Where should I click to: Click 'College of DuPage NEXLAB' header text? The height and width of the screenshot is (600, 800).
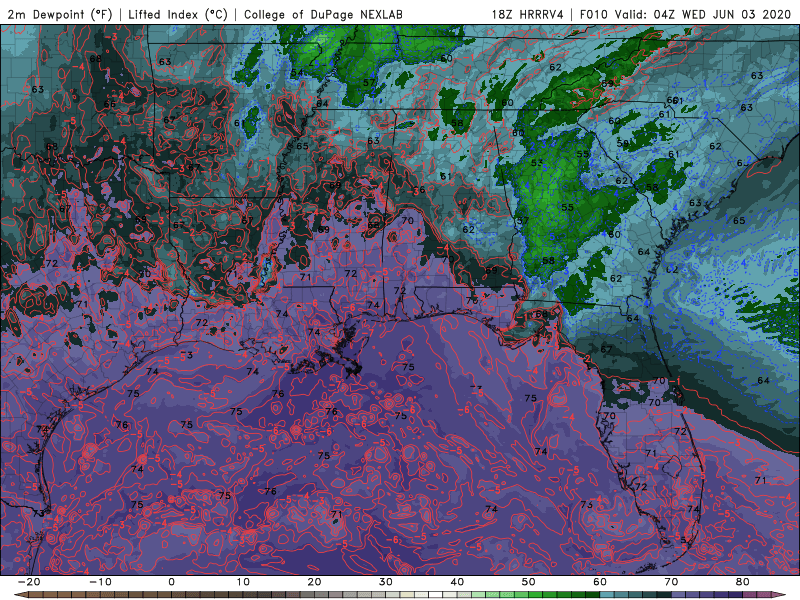coord(323,14)
